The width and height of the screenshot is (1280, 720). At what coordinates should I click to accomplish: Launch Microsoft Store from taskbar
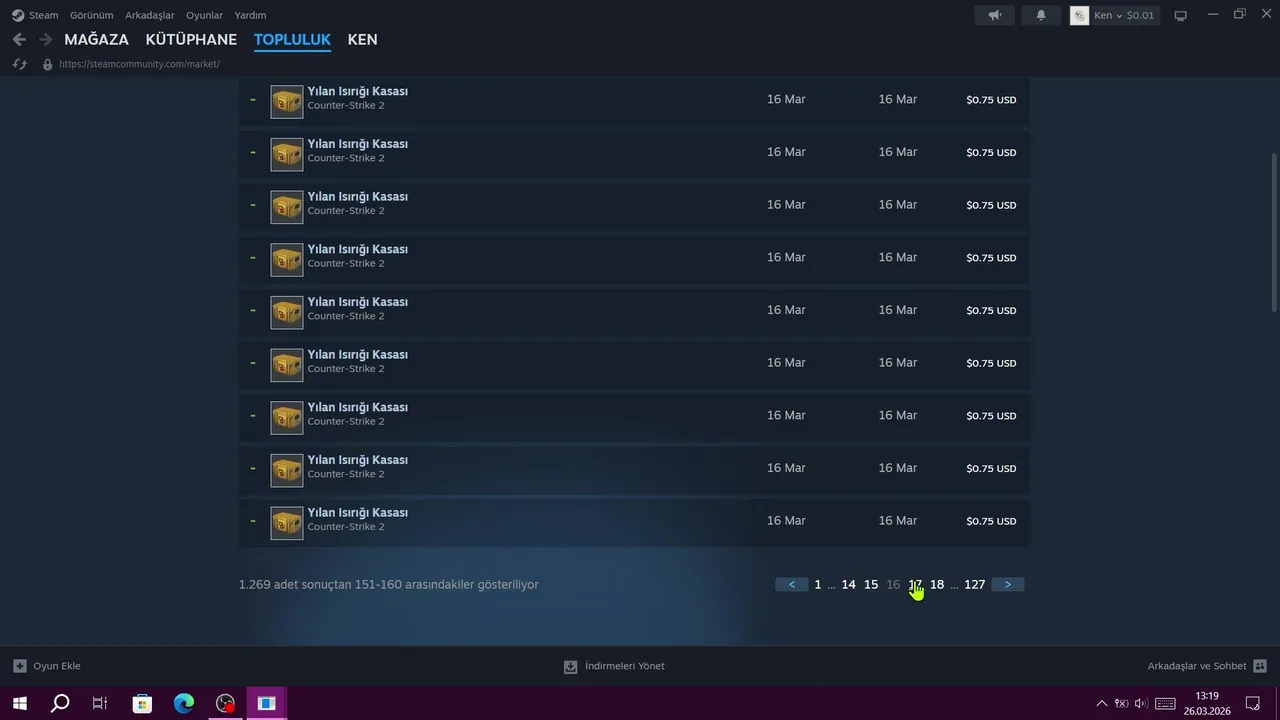coord(142,703)
